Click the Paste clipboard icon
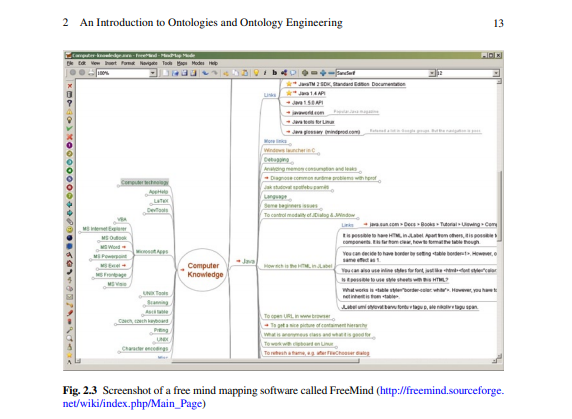The height and width of the screenshot is (419, 572). [x=245, y=73]
